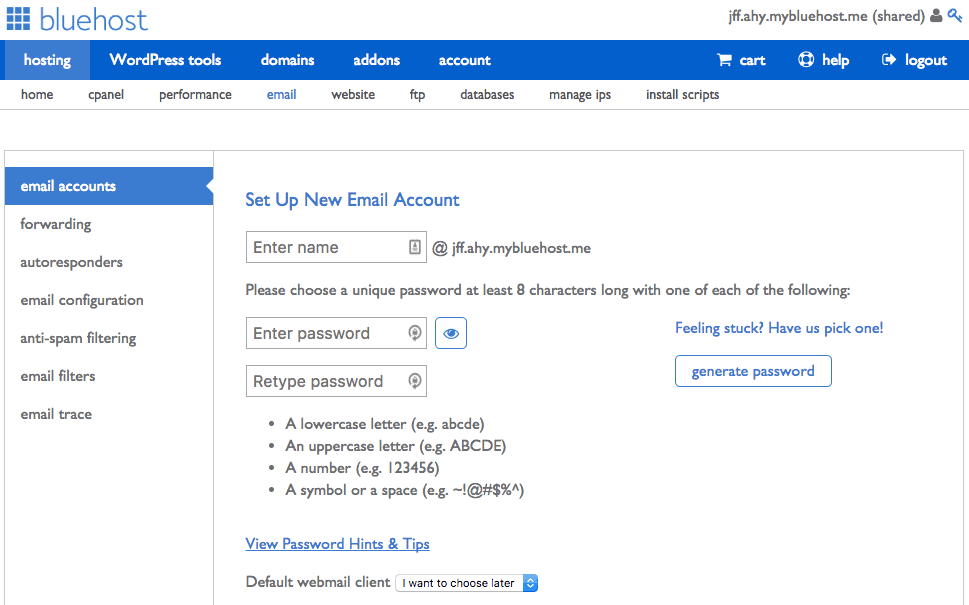969x605 pixels.
Task: Go to the home submenu item
Action: point(37,95)
